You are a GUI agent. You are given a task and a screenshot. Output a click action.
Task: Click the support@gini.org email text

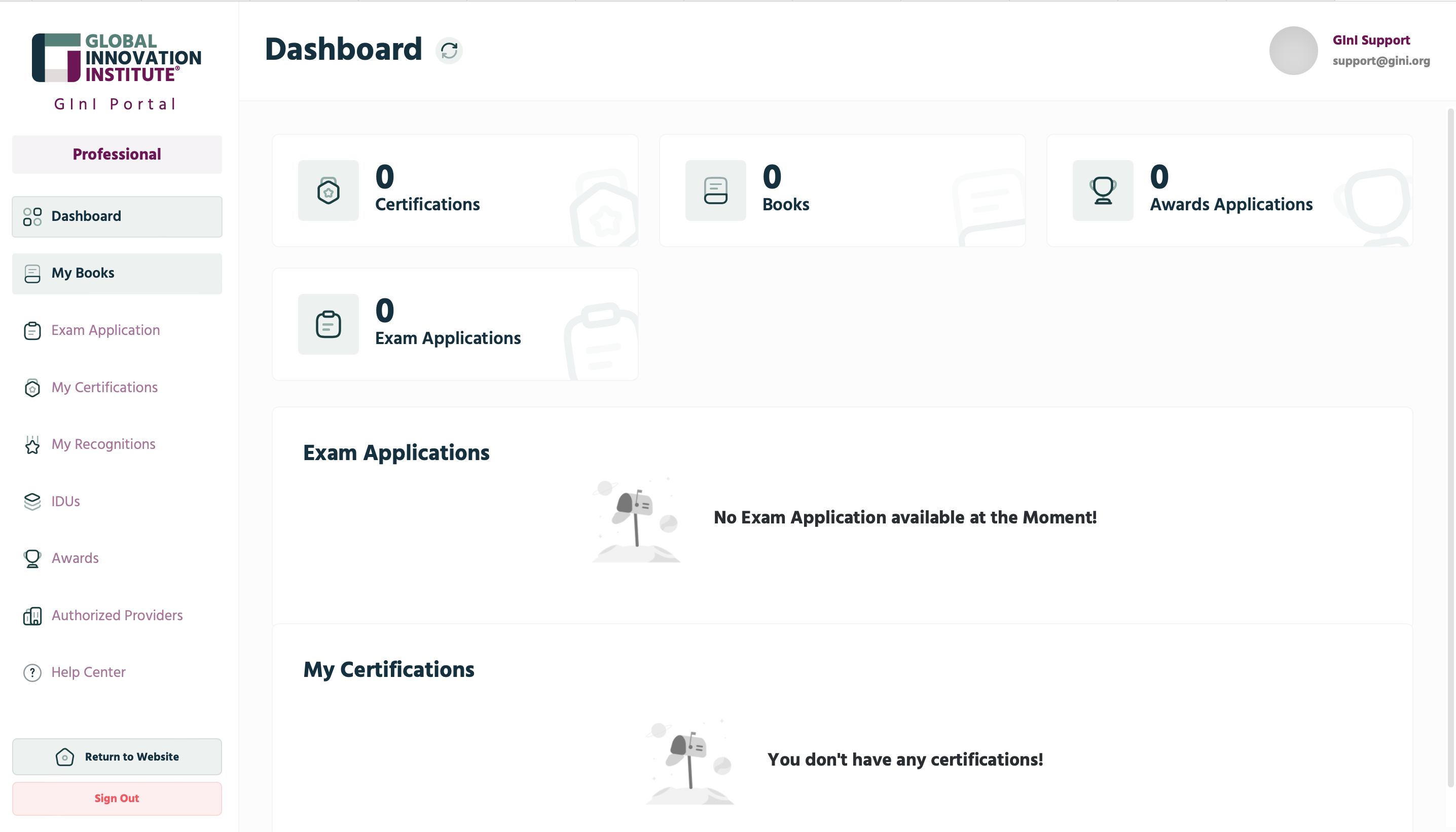pos(1381,61)
